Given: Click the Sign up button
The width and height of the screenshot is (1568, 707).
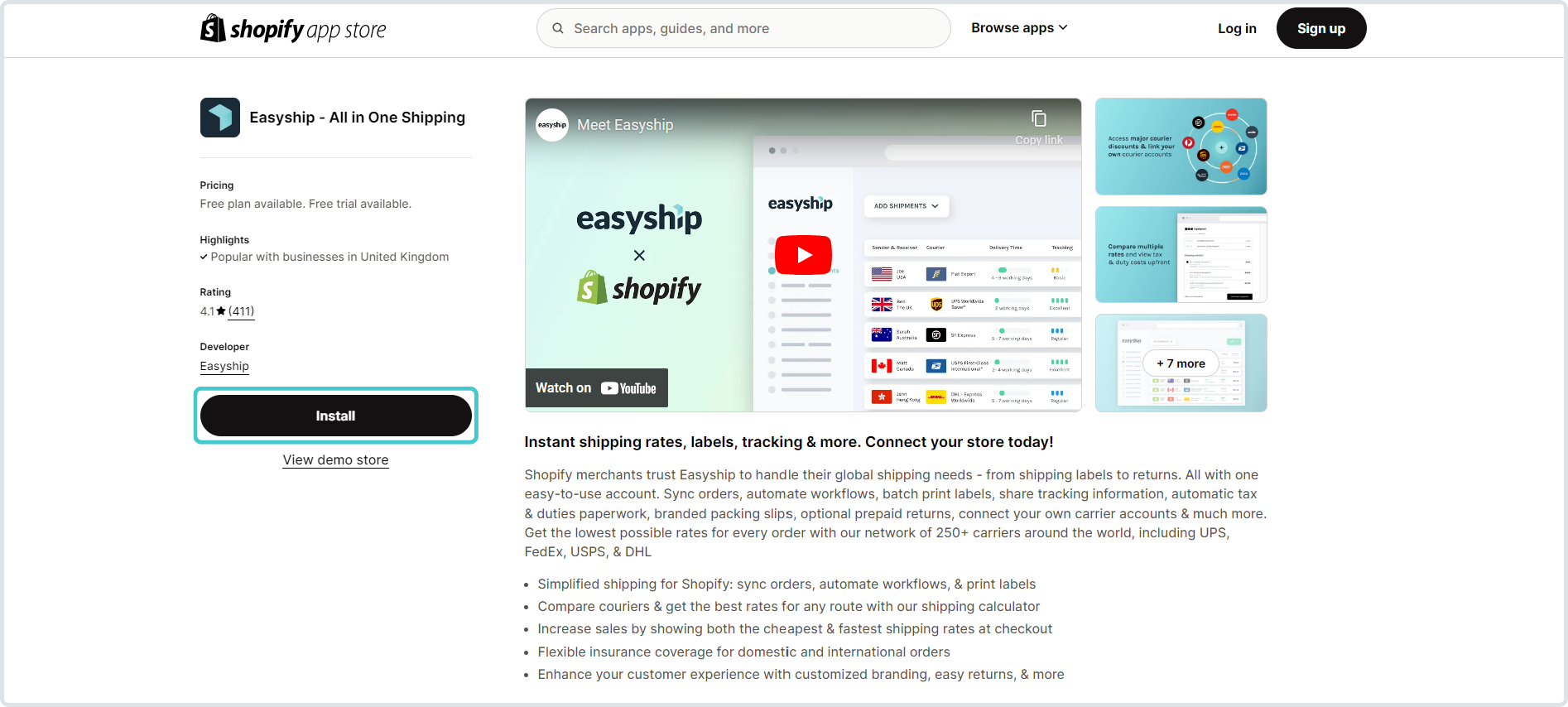Looking at the screenshot, I should coord(1321,28).
